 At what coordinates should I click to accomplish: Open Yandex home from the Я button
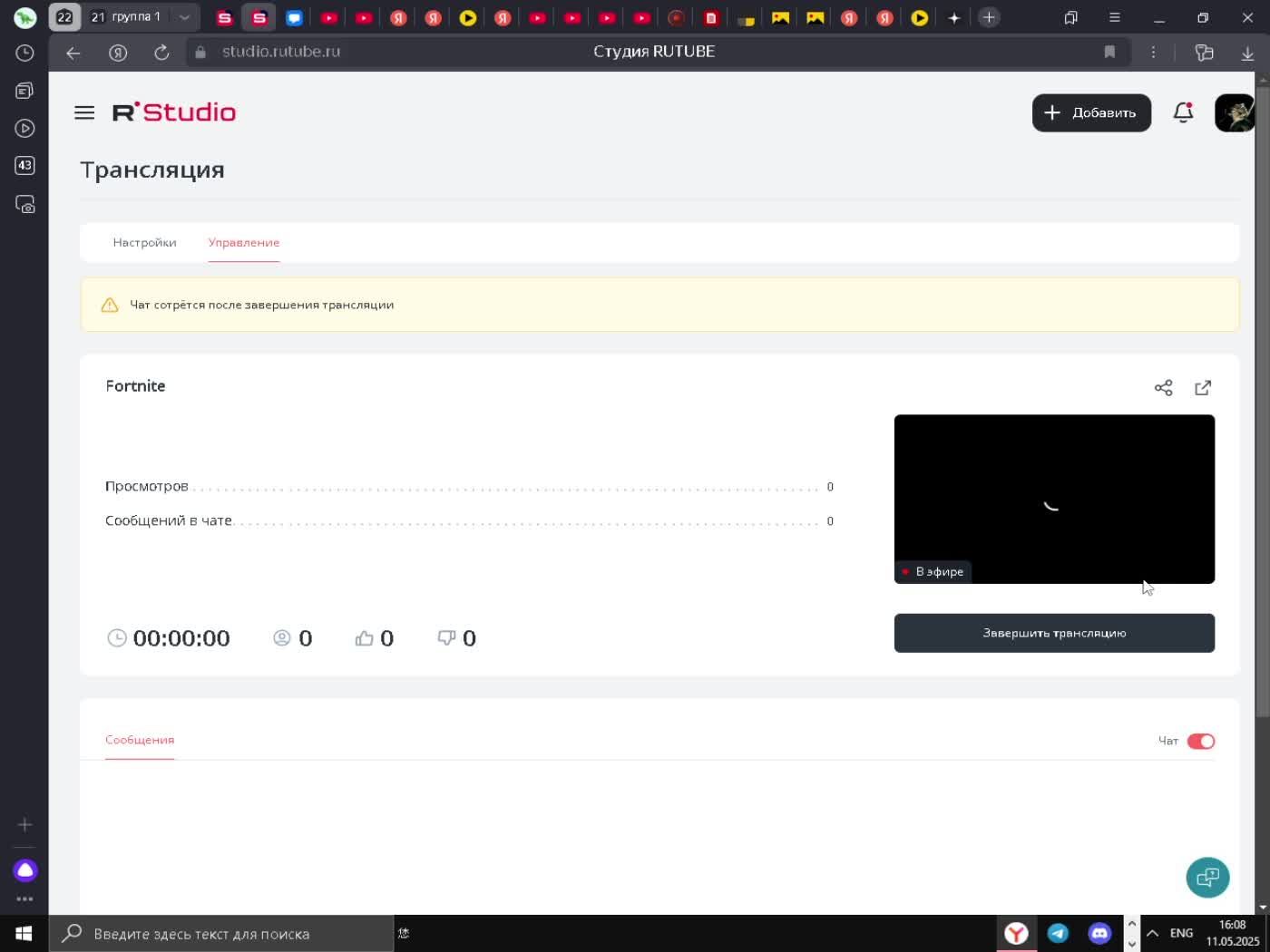coord(118,53)
